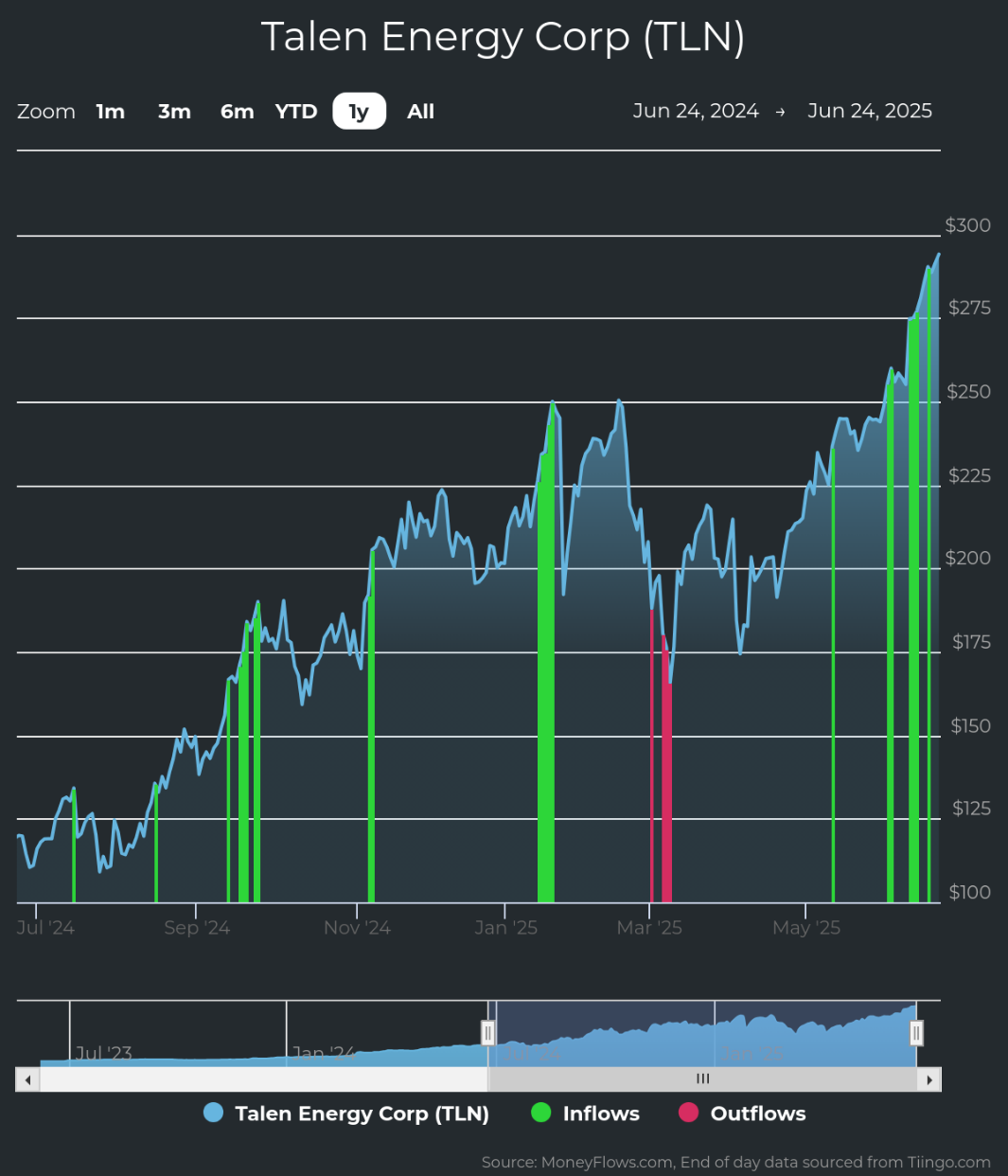Screen dimensions: 1008x1176
Task: Choose the YTD zoom range
Action: (296, 112)
